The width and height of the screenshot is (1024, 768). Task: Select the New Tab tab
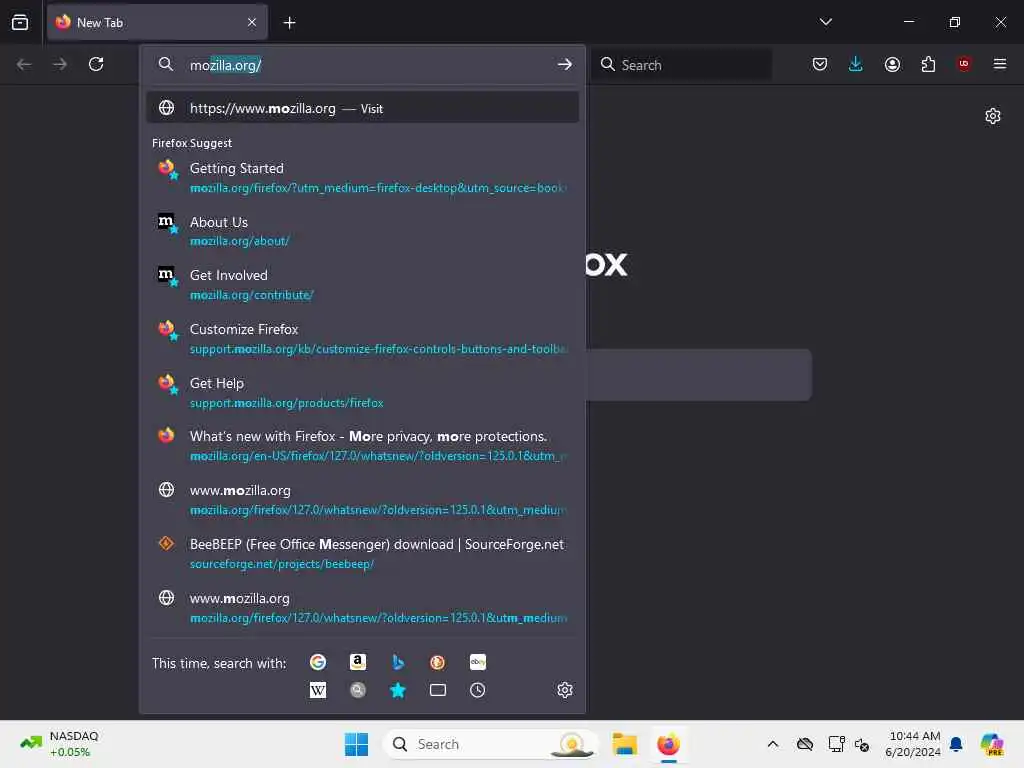(157, 22)
